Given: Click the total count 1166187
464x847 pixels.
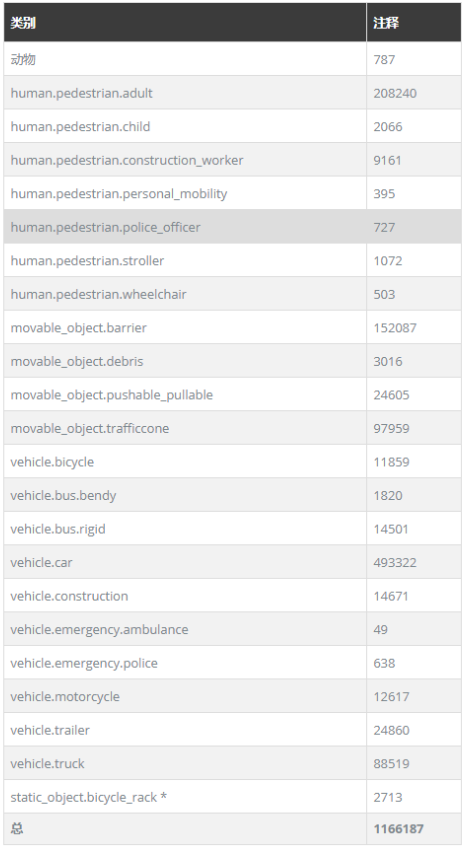Looking at the screenshot, I should 399,829.
